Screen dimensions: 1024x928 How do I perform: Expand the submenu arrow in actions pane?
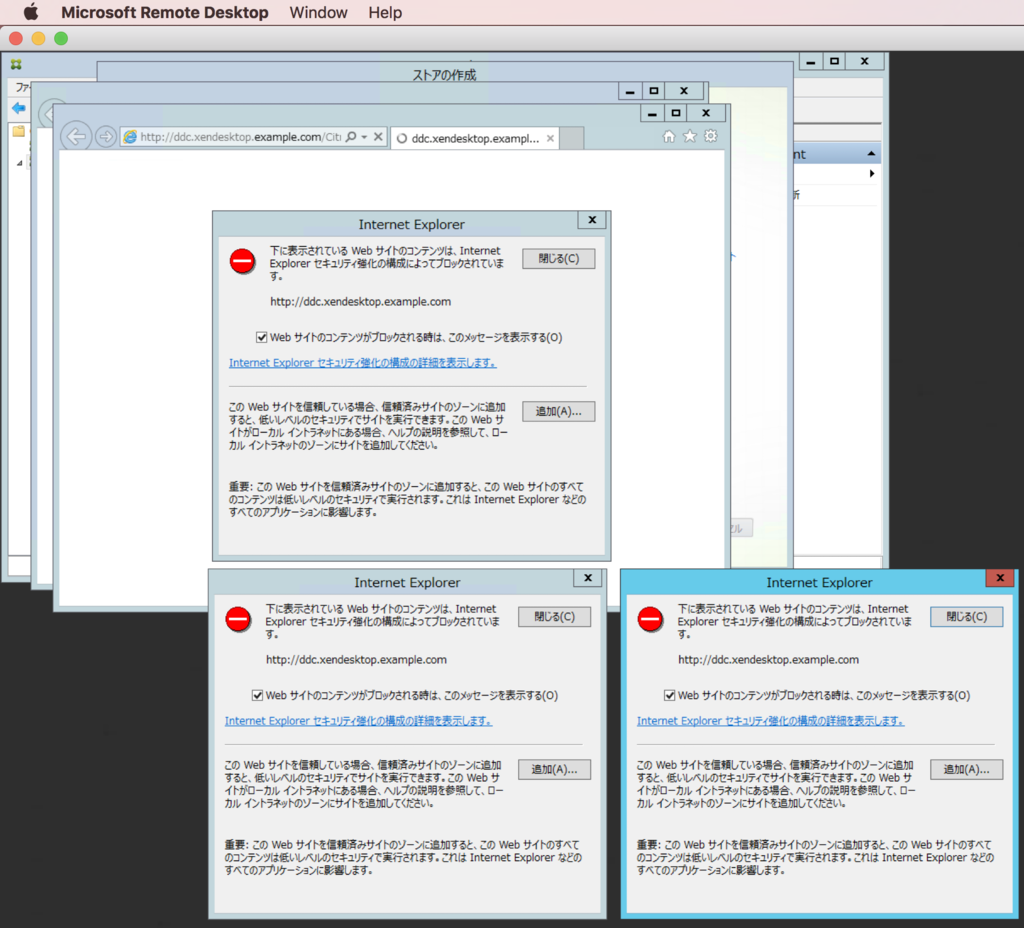[872, 173]
